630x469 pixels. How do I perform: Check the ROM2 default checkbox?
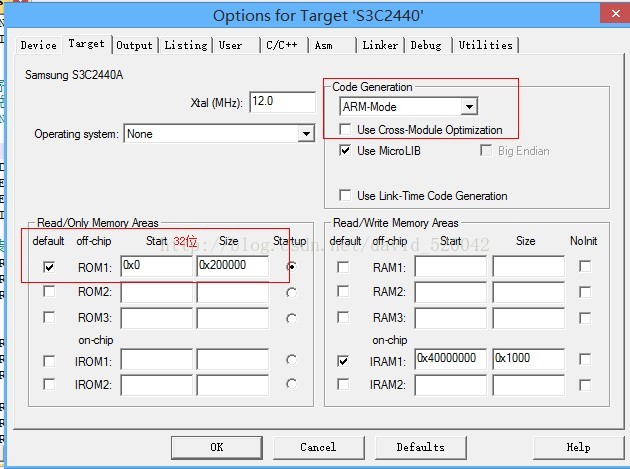click(x=49, y=291)
